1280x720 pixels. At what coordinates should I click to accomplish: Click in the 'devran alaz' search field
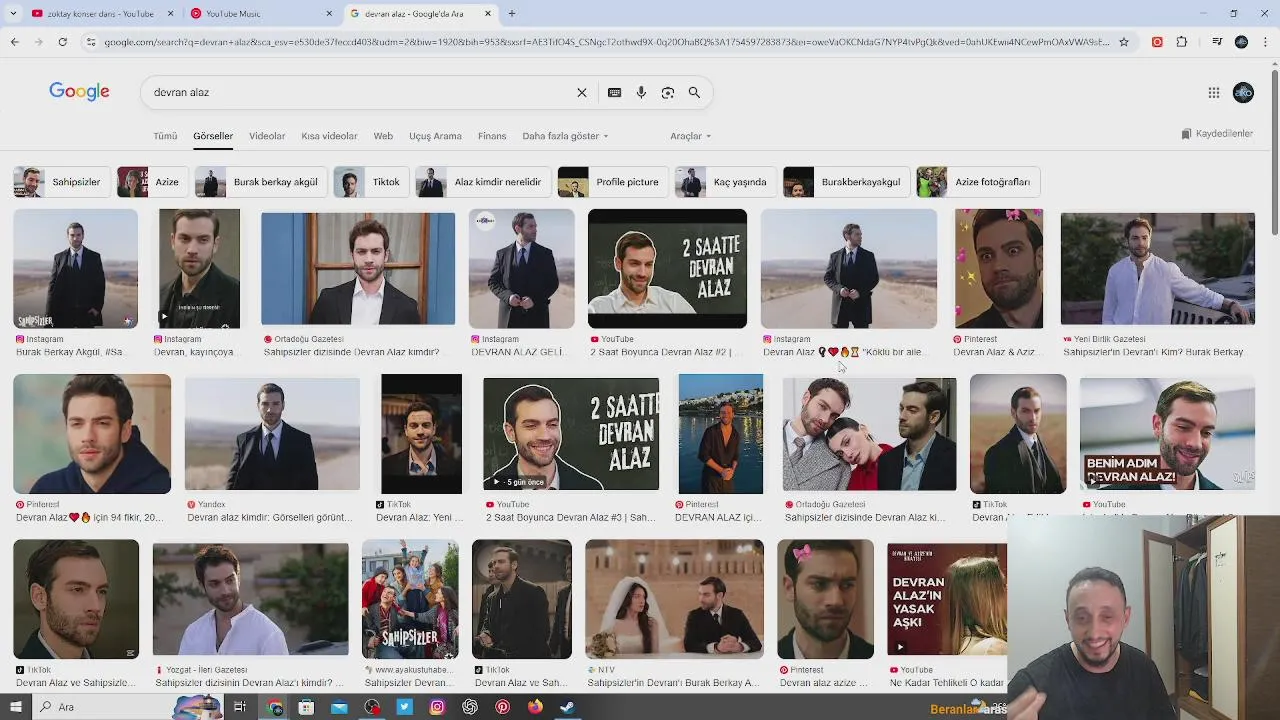click(x=360, y=92)
